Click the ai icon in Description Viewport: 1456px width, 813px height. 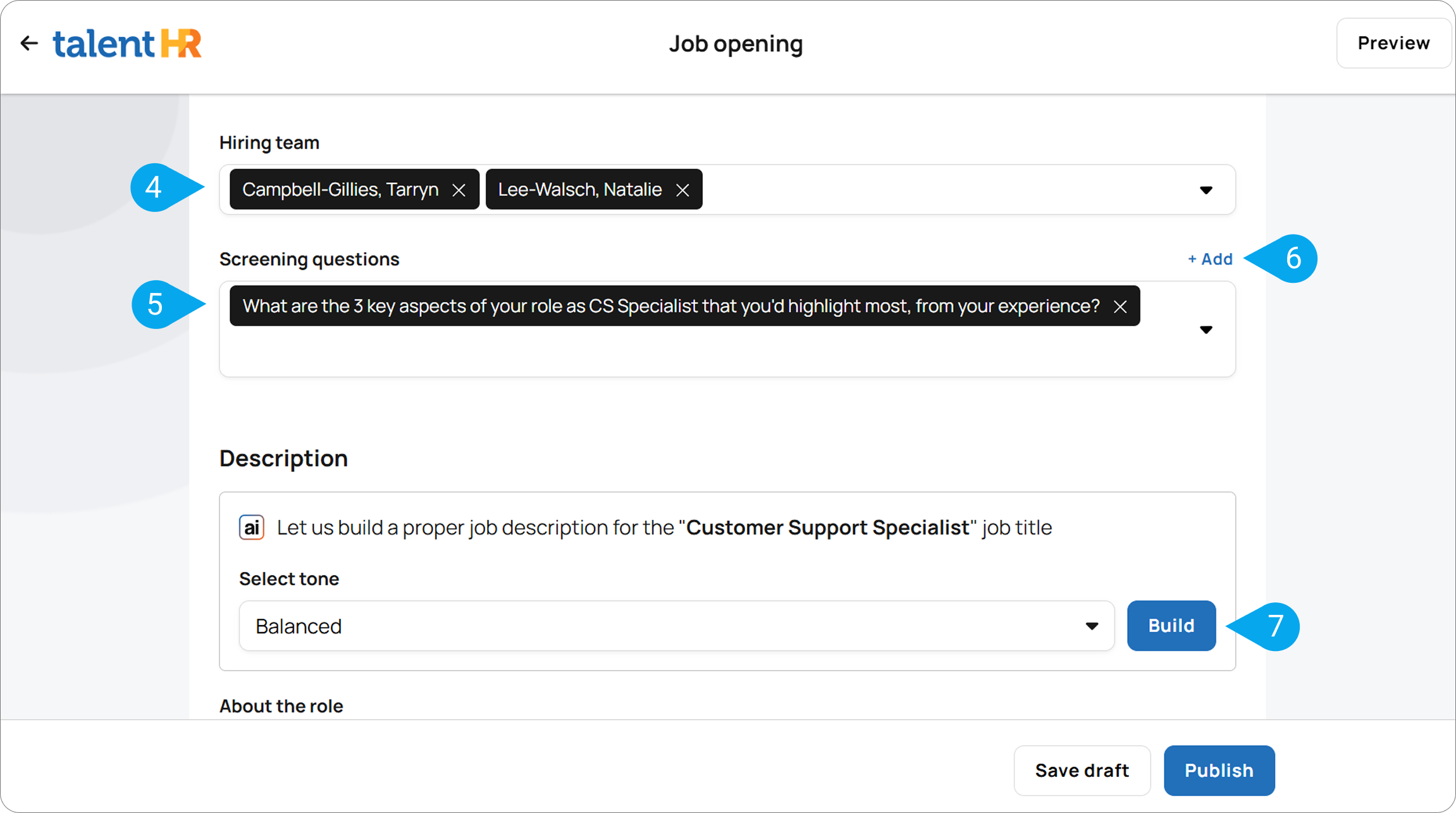251,527
